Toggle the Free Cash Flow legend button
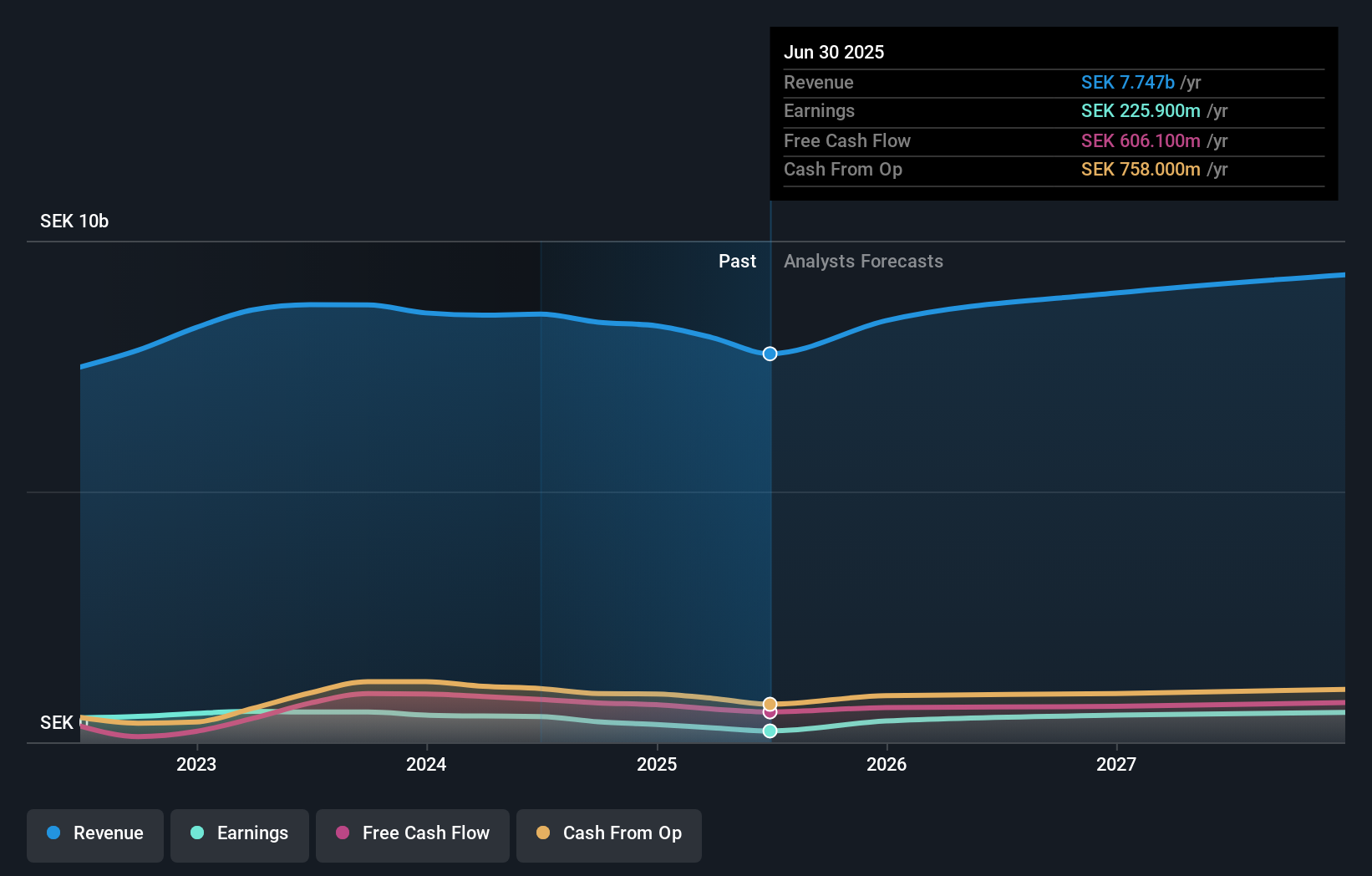Viewport: 1372px width, 876px height. 413,835
